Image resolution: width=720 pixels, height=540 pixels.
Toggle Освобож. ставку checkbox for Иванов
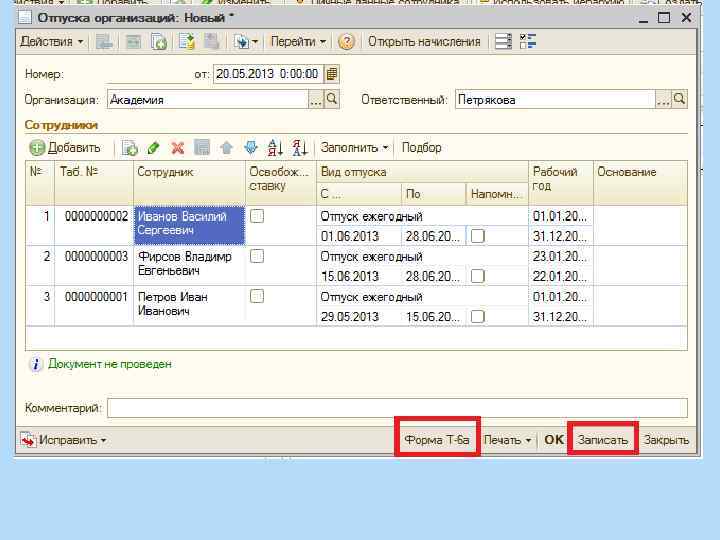click(x=257, y=216)
